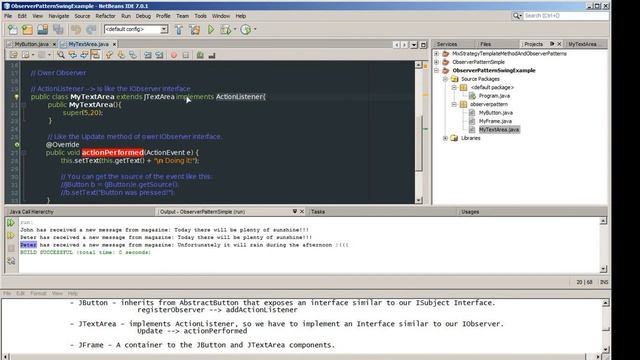Viewport: 640px width, 360px height.
Task: Collapse the default package node
Action: 454,87
